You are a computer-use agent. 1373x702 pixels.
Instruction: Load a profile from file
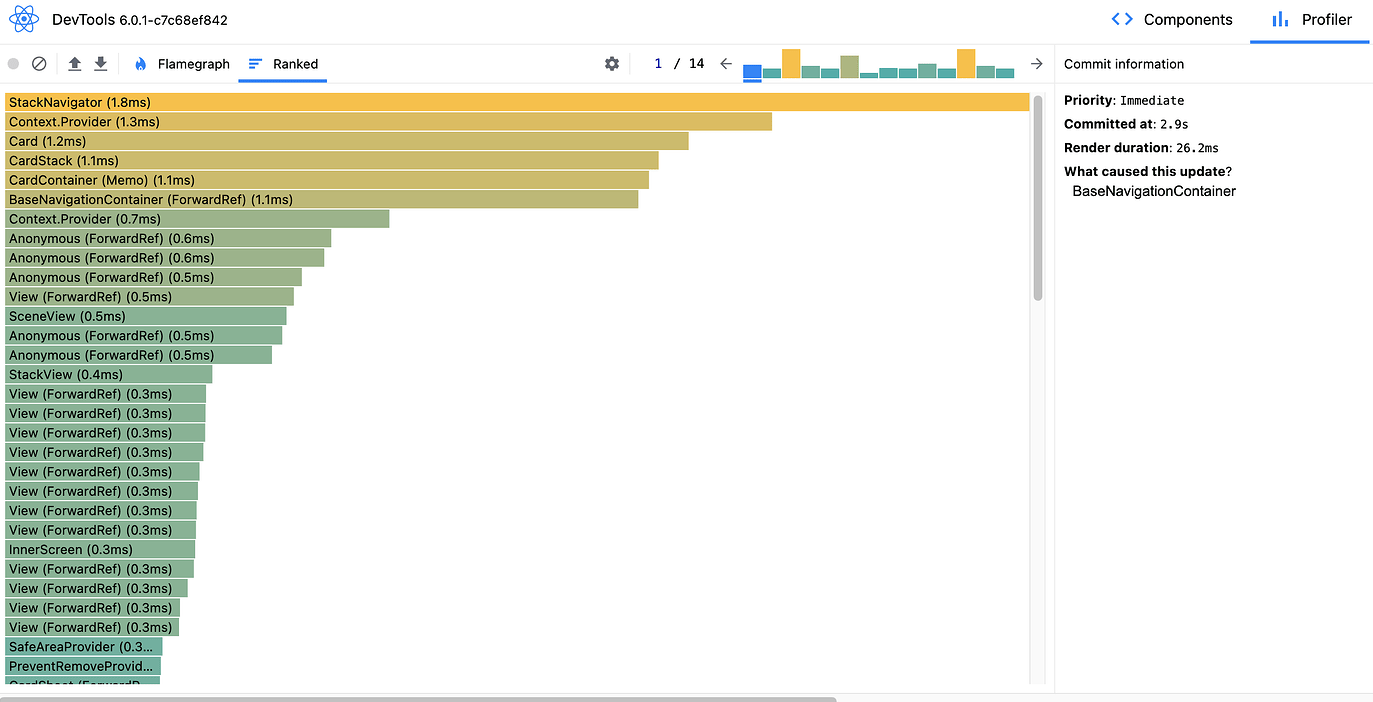[73, 63]
